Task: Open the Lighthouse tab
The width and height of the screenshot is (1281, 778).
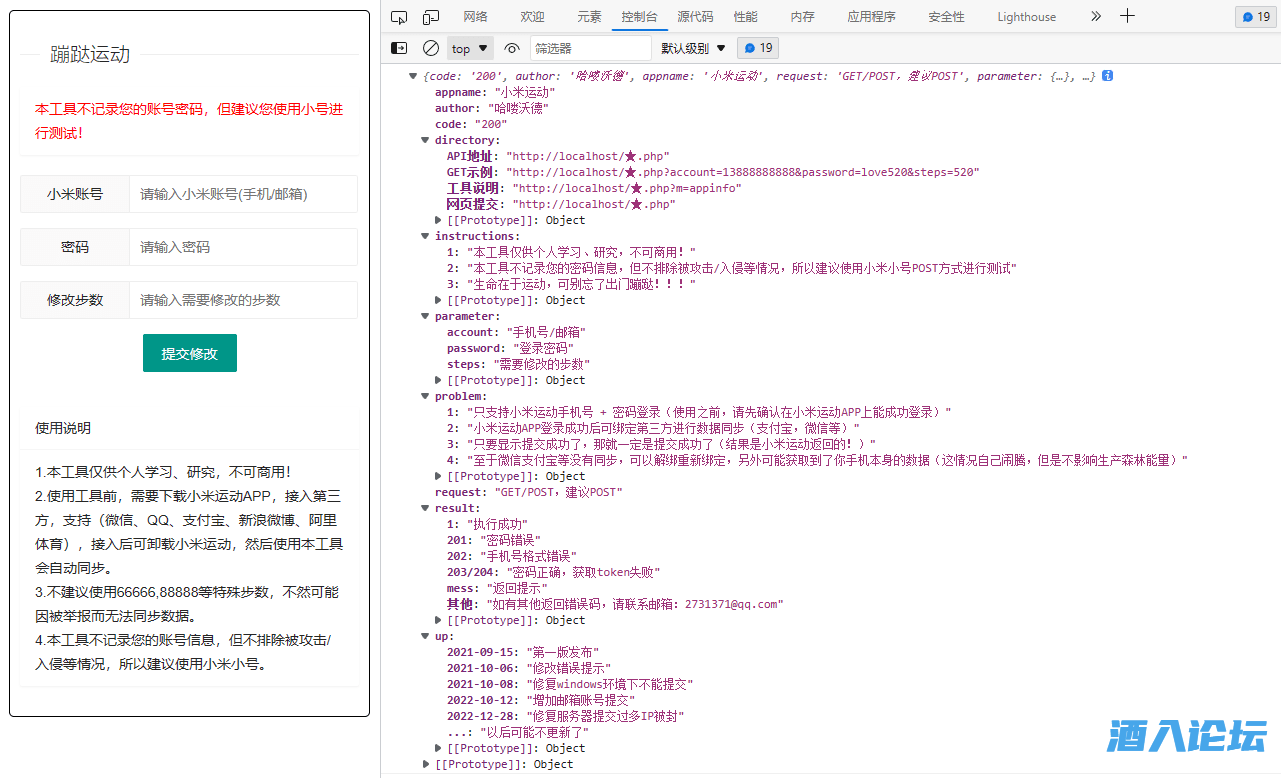Action: (1026, 16)
